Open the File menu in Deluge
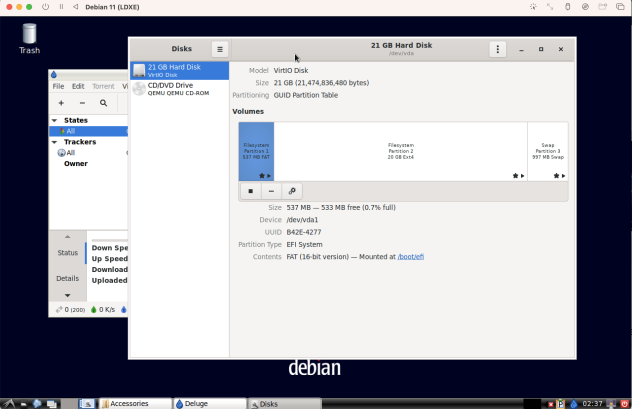This screenshot has height=409, width=632. (59, 86)
